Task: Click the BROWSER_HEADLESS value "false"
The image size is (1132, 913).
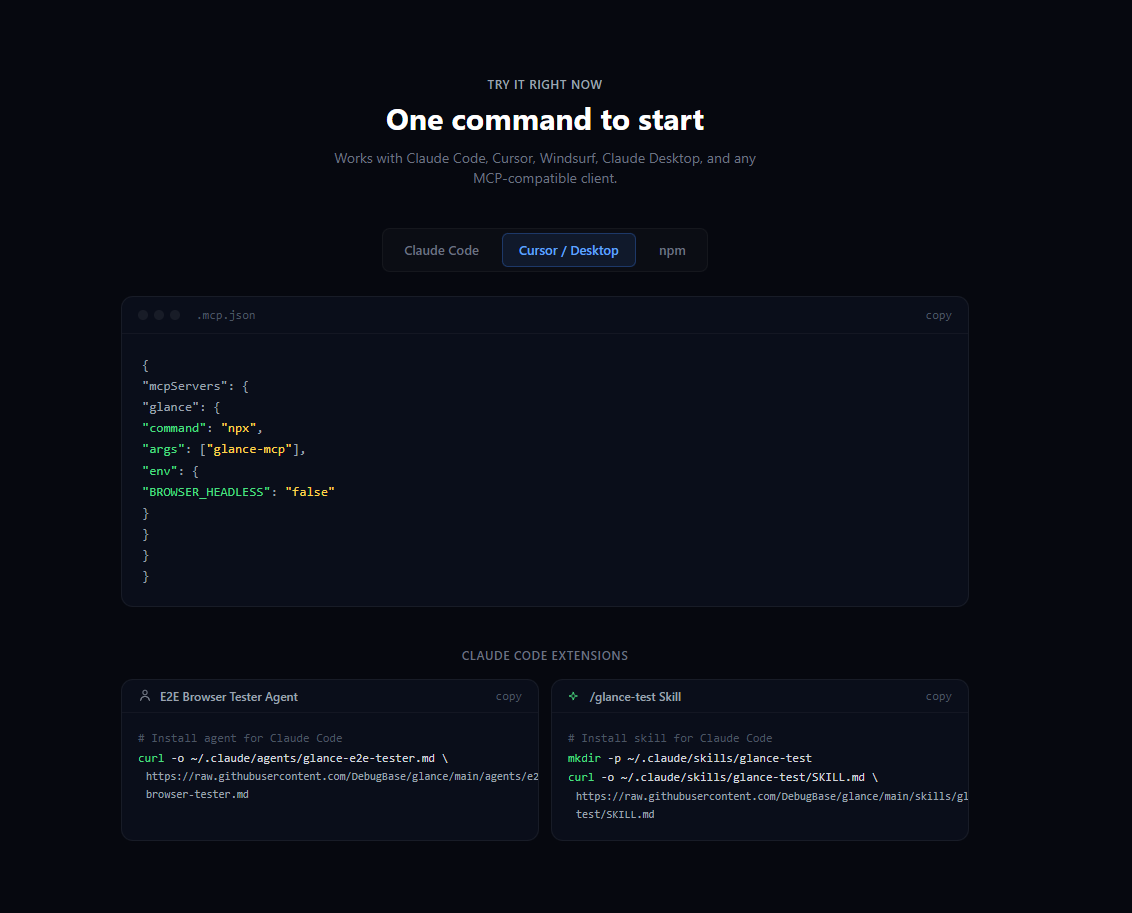Action: (x=311, y=491)
